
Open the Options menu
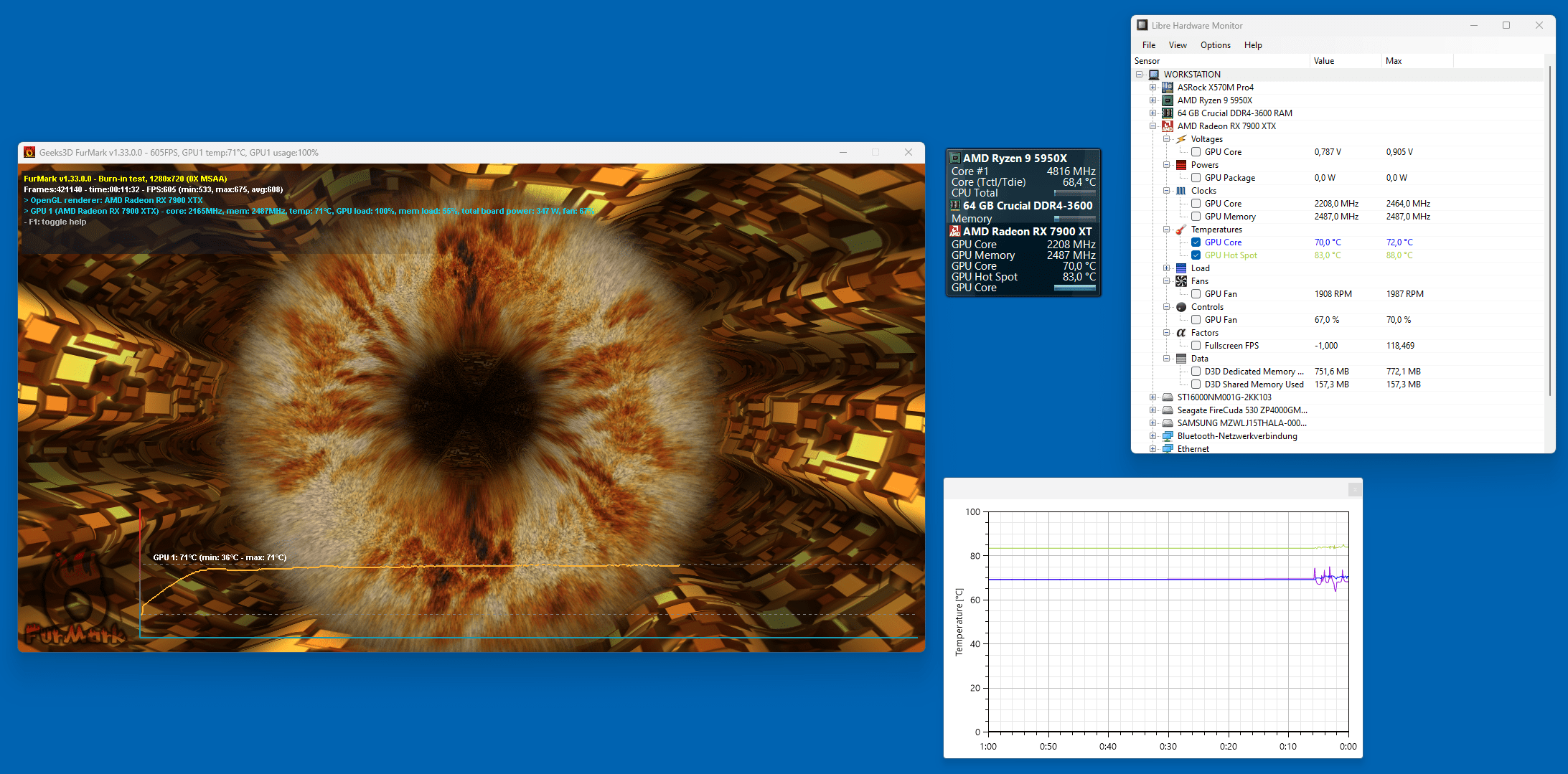(x=1216, y=45)
